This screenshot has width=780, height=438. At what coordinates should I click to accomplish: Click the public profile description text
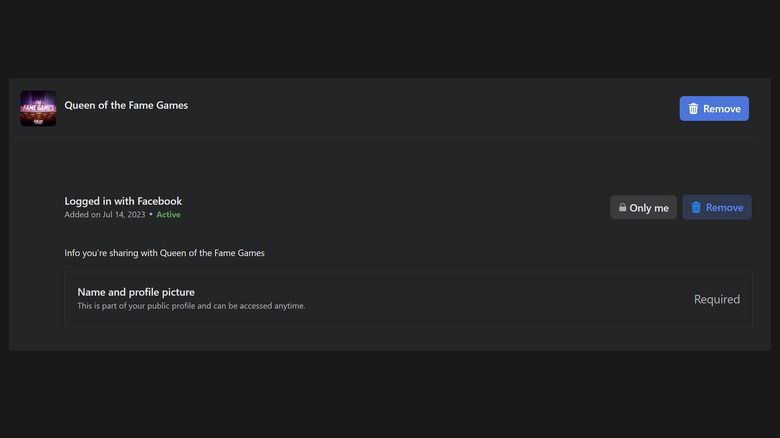coord(191,306)
